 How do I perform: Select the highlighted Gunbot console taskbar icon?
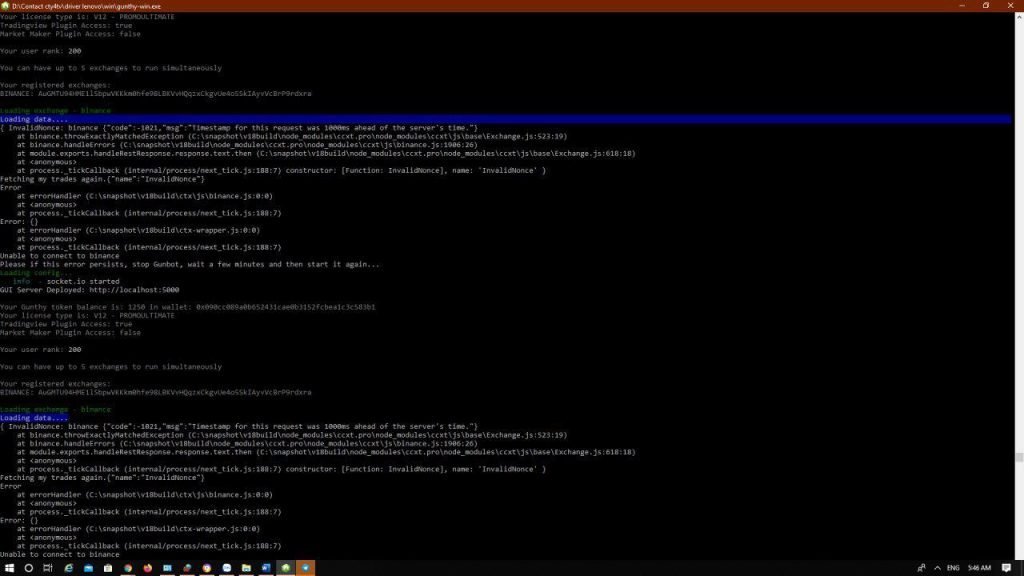coord(305,568)
